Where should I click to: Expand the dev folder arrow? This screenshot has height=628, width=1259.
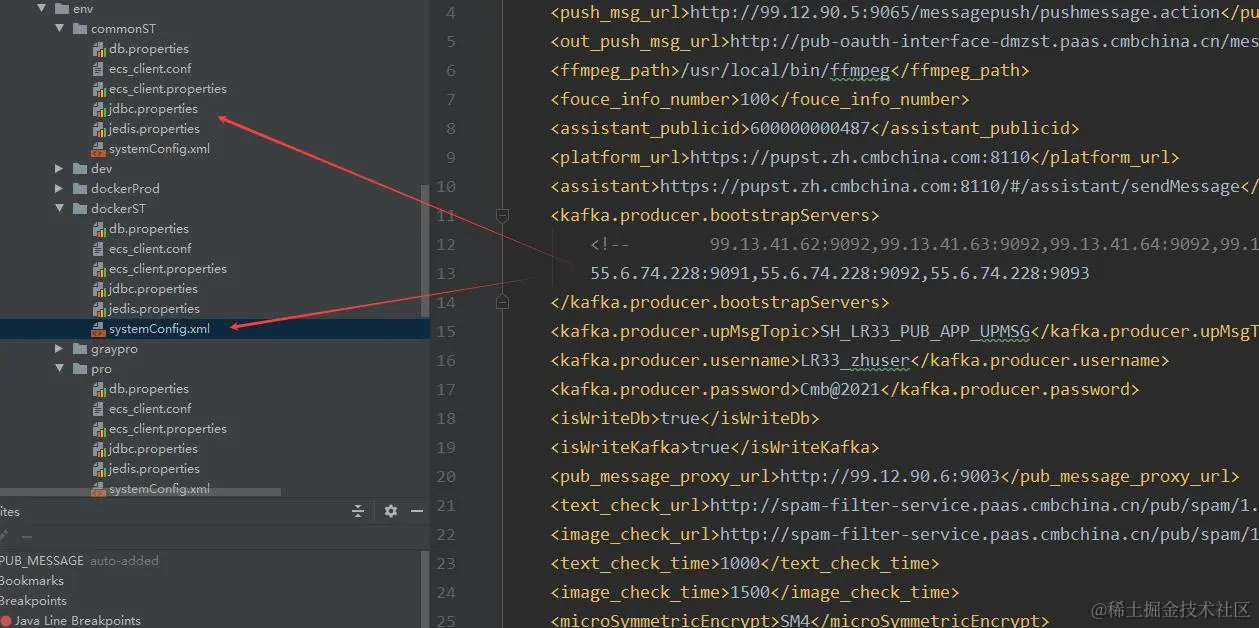coord(60,169)
